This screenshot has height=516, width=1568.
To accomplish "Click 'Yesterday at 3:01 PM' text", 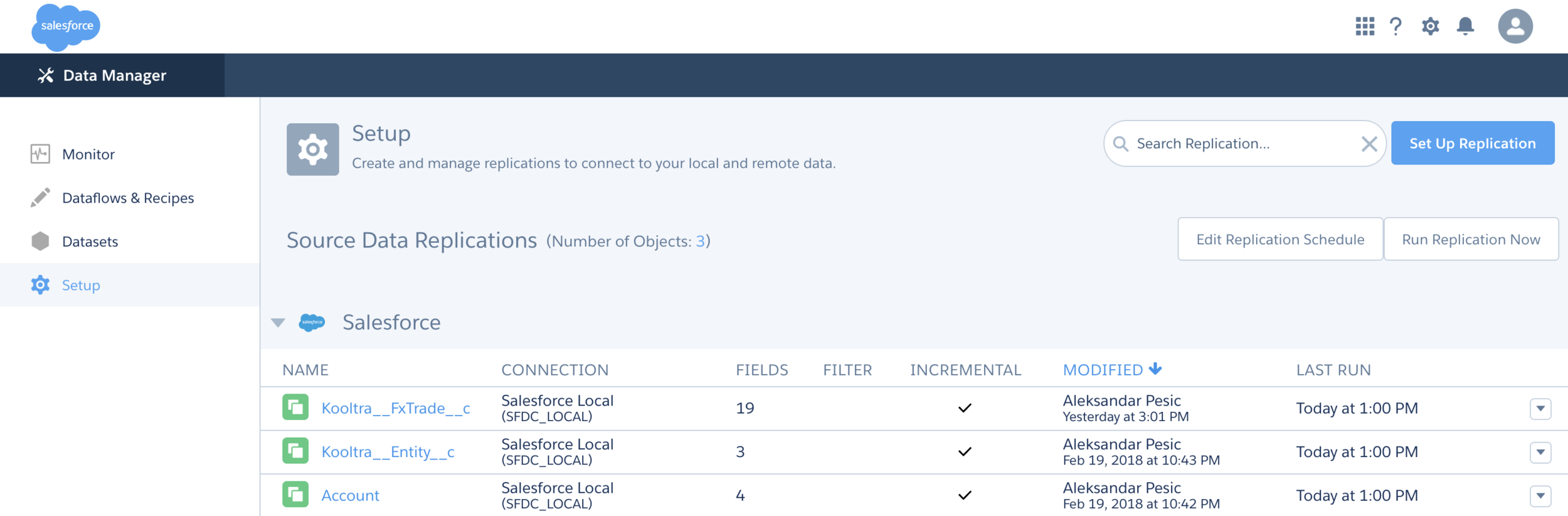I will 1126,417.
